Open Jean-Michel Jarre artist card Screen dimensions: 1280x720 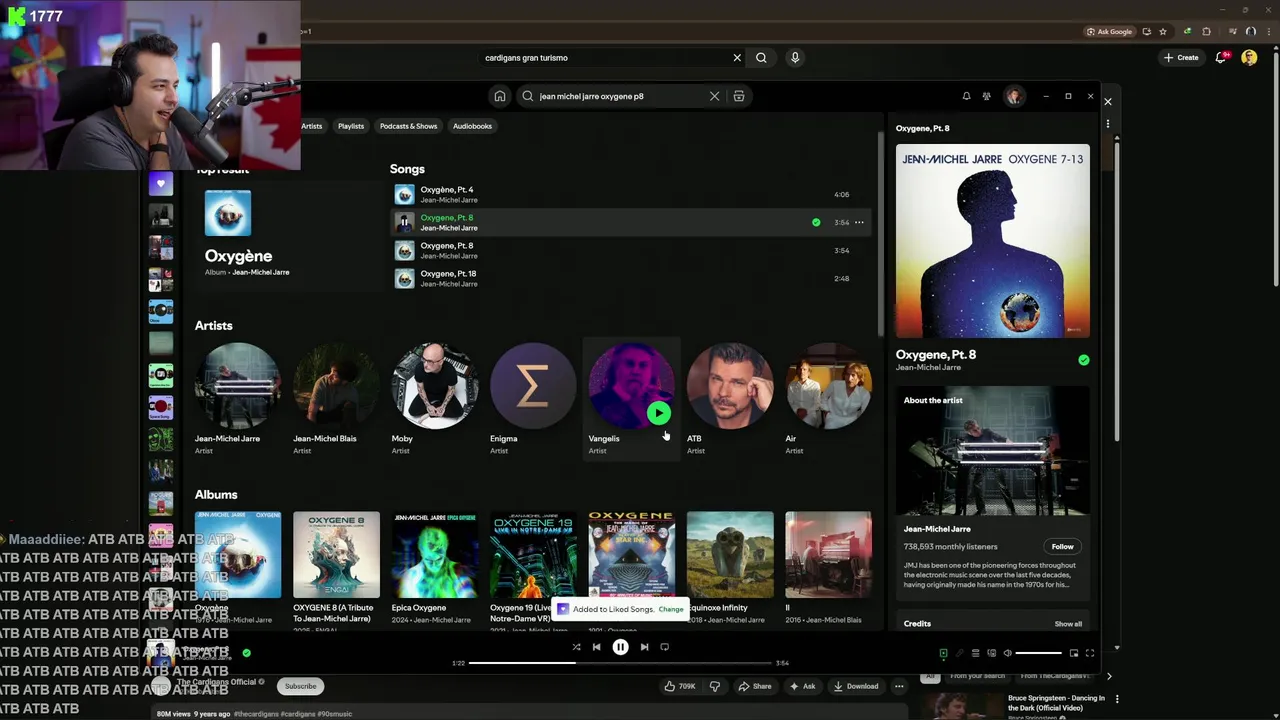click(238, 398)
